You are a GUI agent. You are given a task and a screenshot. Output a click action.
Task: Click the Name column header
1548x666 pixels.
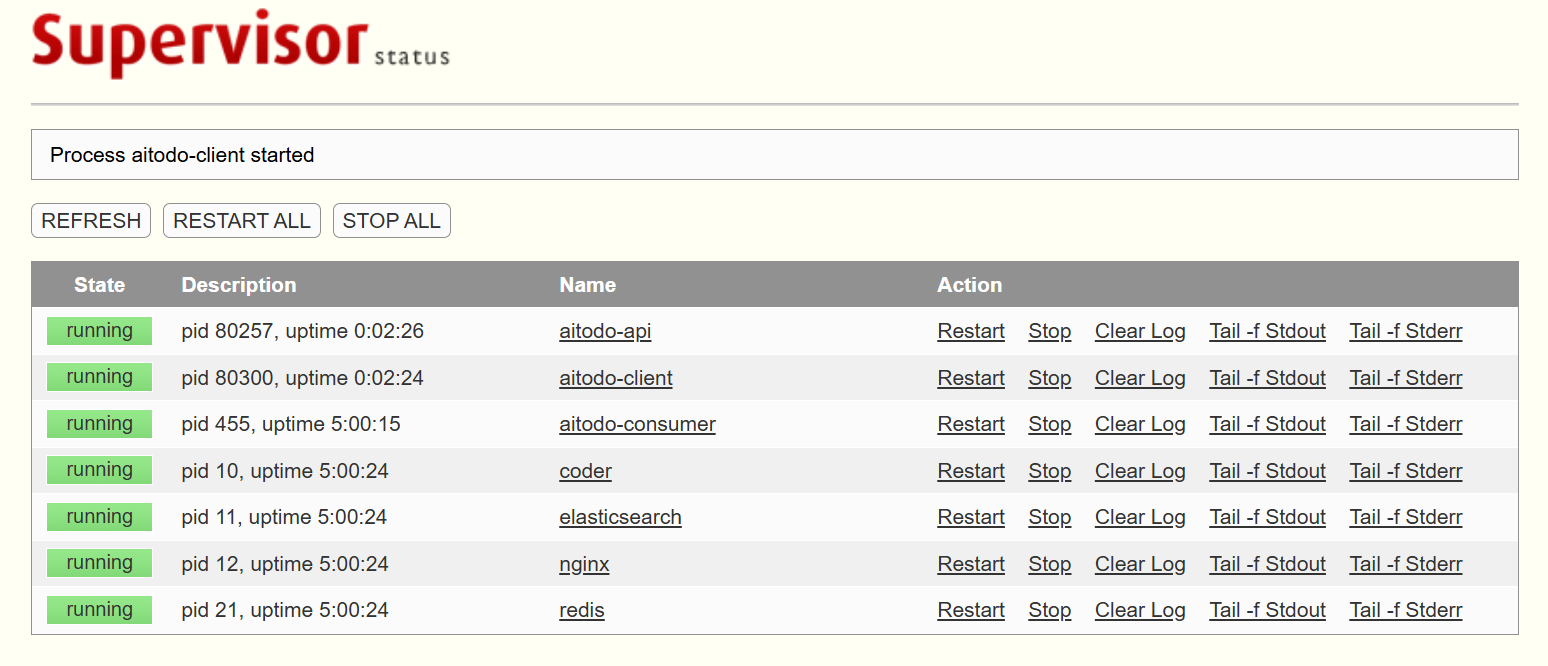588,285
